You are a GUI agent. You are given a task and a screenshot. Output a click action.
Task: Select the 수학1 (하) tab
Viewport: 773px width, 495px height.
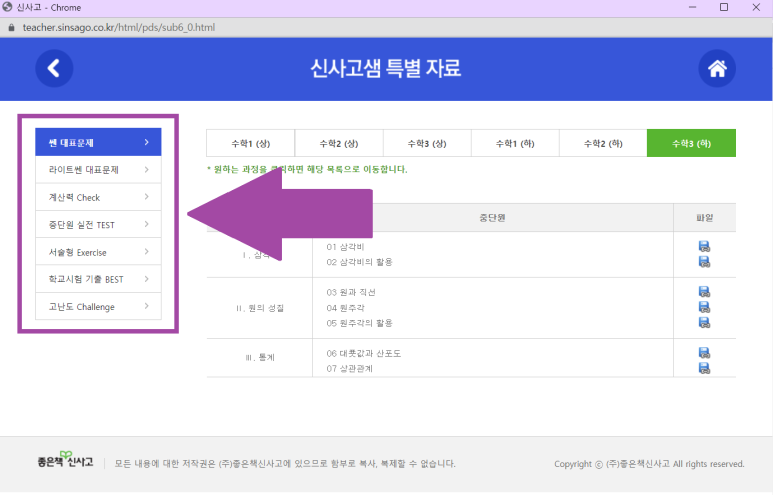click(x=515, y=143)
